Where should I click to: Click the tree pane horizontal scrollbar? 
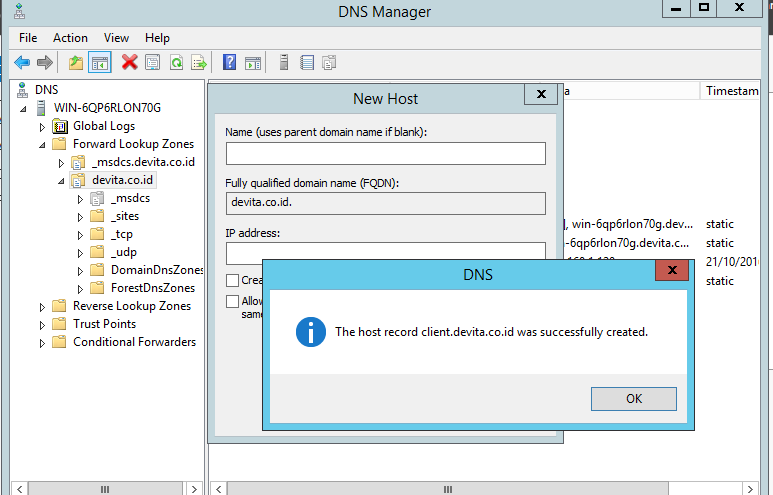click(x=105, y=488)
